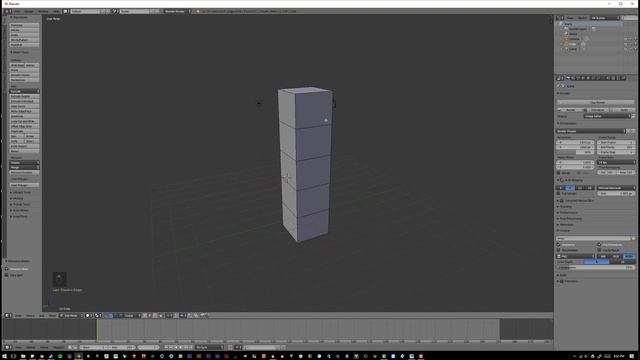Toggle the Full Sample checkbox
The height and width of the screenshot is (360, 640).
(x=559, y=193)
